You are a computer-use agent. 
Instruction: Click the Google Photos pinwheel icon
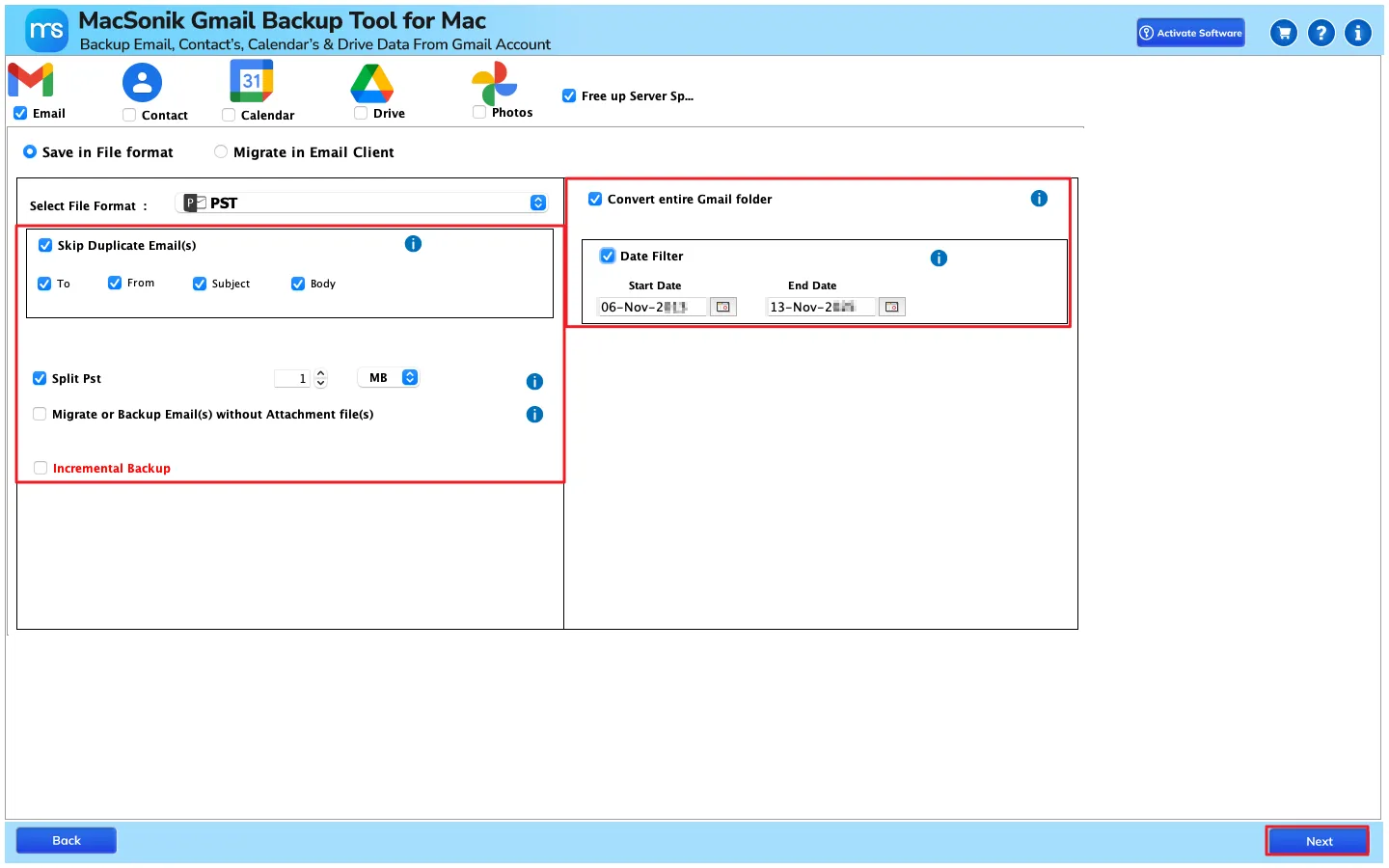(x=495, y=83)
